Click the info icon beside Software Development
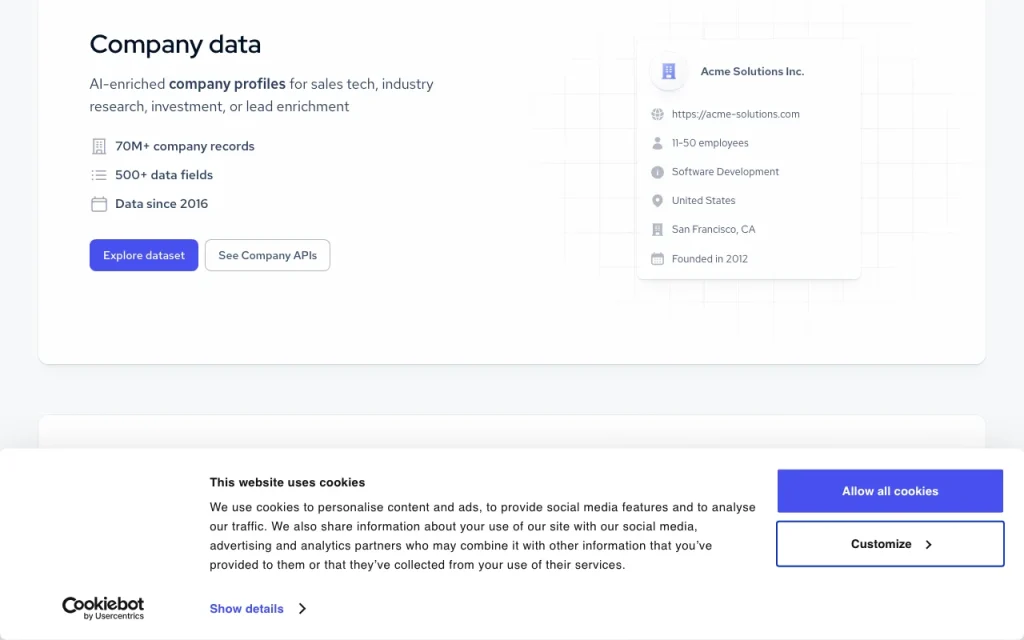1024x640 pixels. click(x=657, y=172)
